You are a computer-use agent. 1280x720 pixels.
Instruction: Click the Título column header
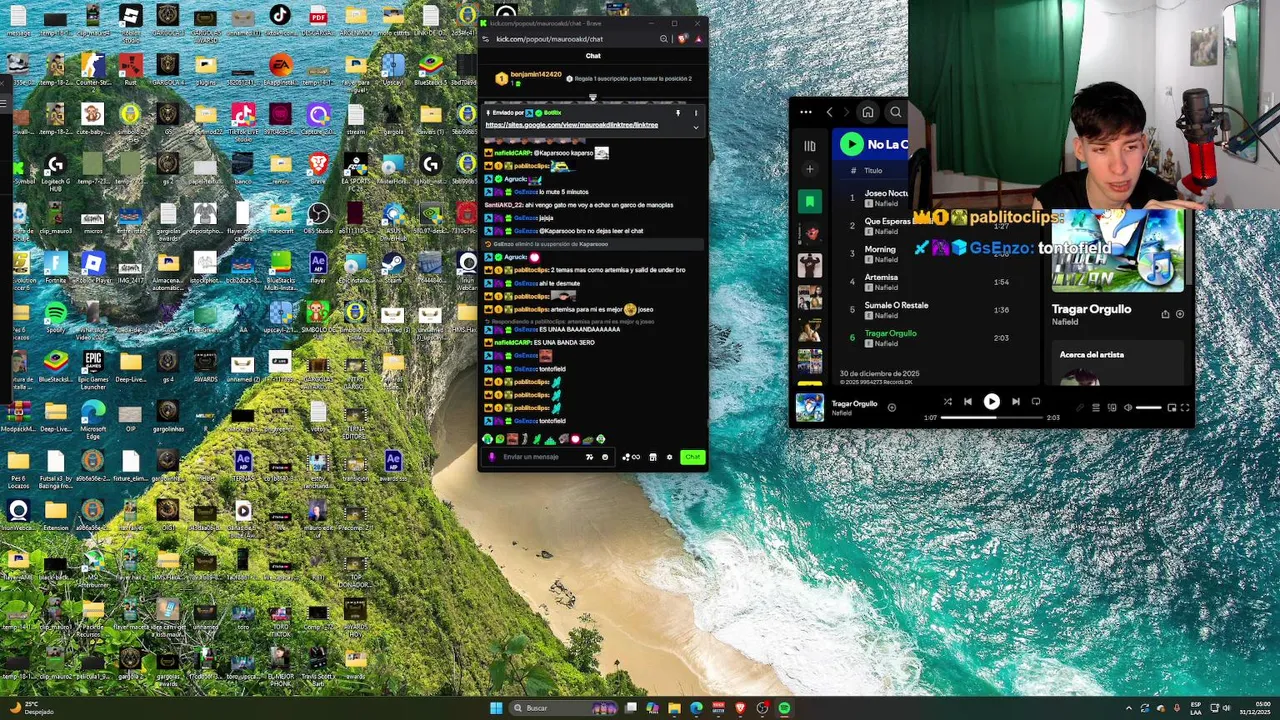(x=874, y=171)
